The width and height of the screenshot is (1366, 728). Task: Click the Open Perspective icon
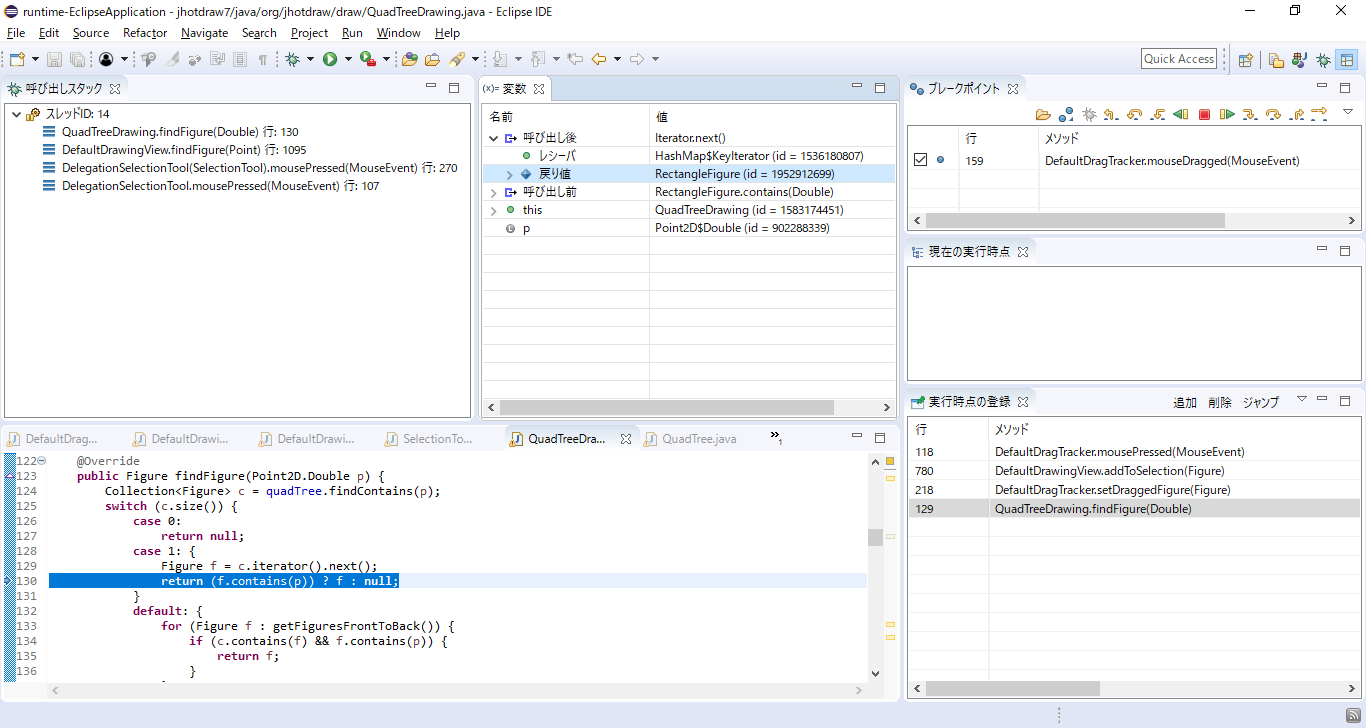point(1246,59)
